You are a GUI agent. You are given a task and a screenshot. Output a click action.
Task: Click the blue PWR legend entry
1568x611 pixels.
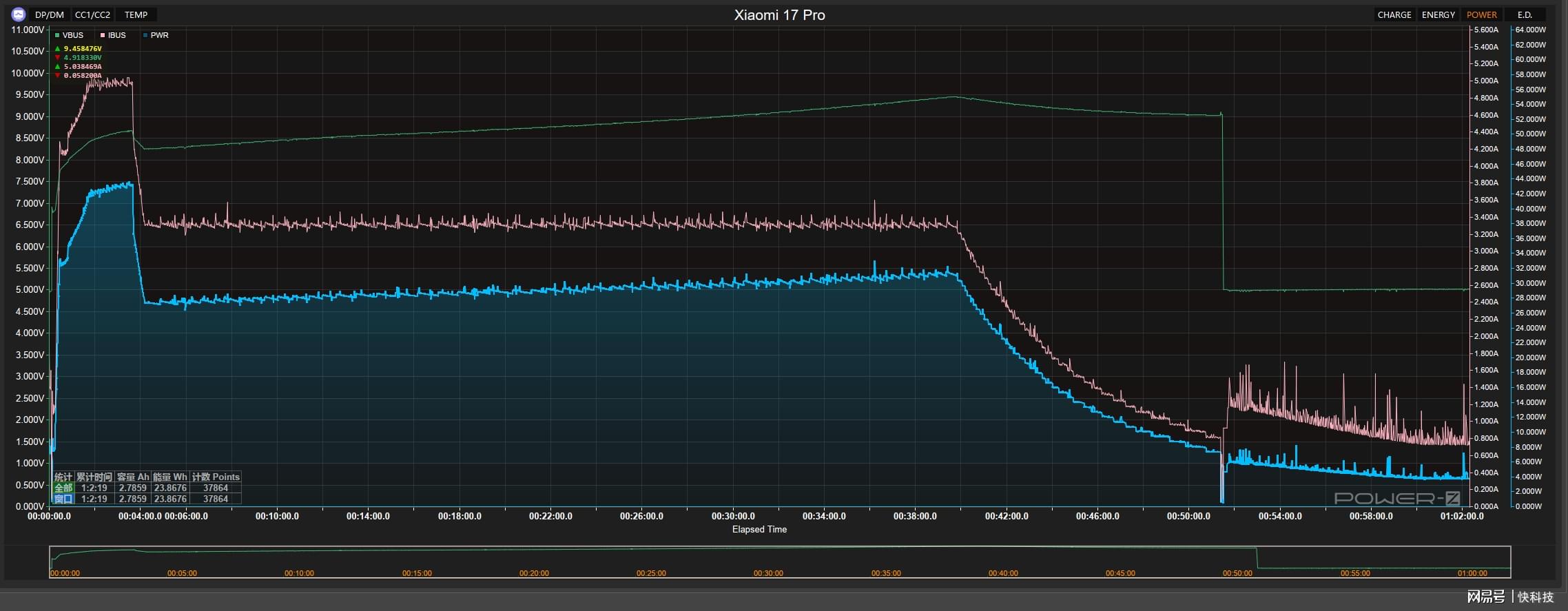[x=156, y=35]
